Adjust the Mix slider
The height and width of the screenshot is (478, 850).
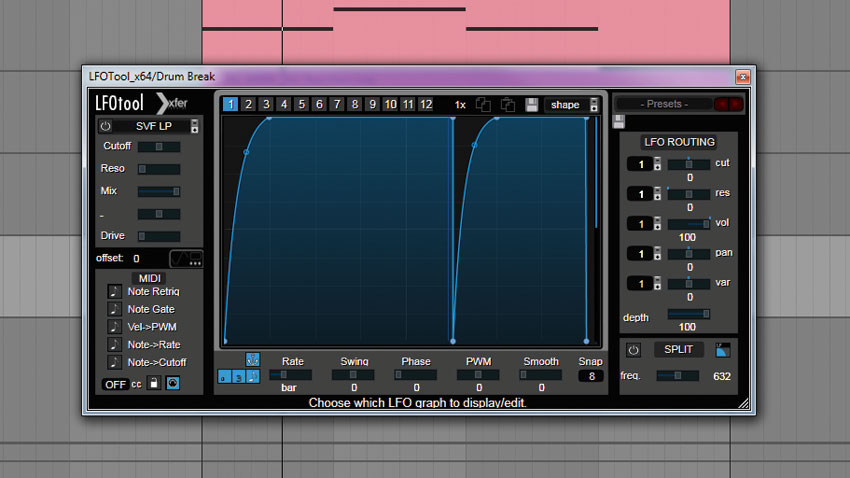point(159,191)
